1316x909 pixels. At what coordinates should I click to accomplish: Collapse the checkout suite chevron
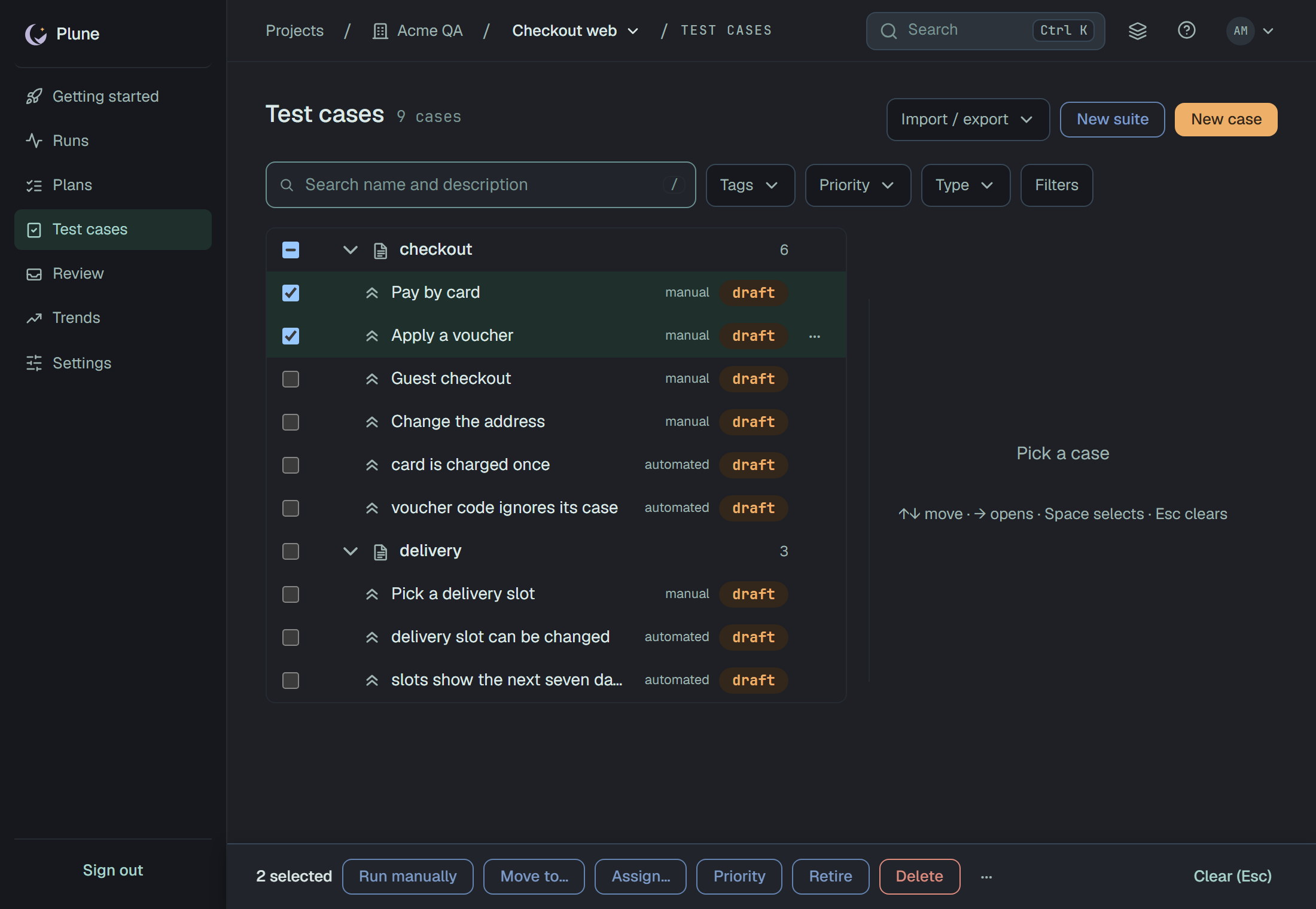pyautogui.click(x=351, y=250)
